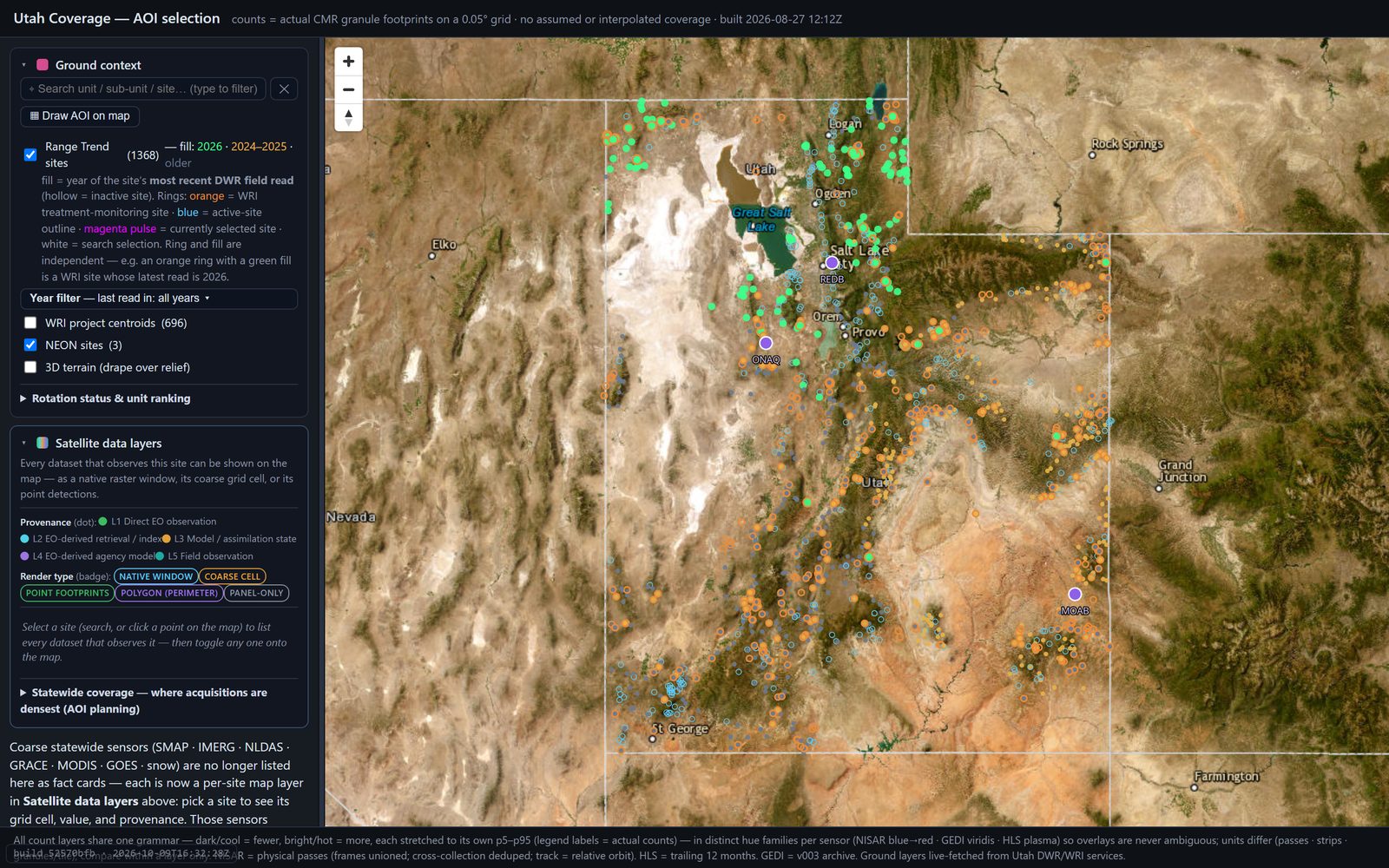Click the POINT FOOTPRINTS render badge
The height and width of the screenshot is (868, 1389).
click(x=68, y=593)
